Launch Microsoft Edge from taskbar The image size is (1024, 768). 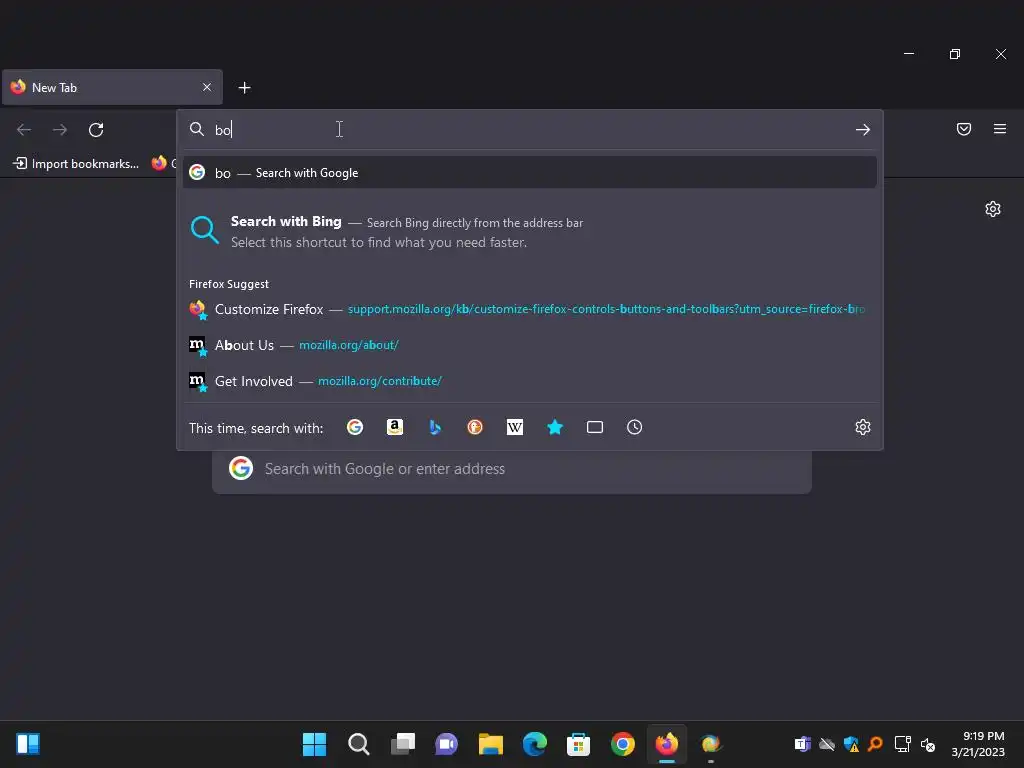coord(535,744)
